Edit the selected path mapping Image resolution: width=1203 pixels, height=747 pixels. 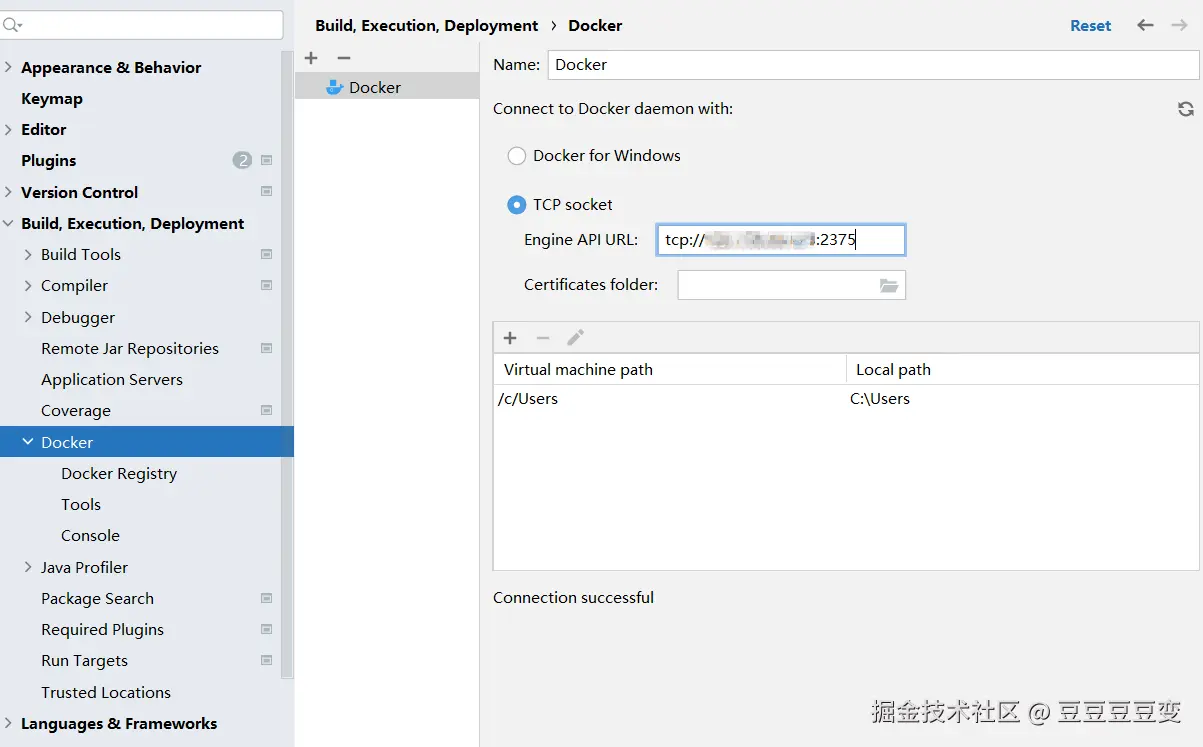(x=576, y=338)
